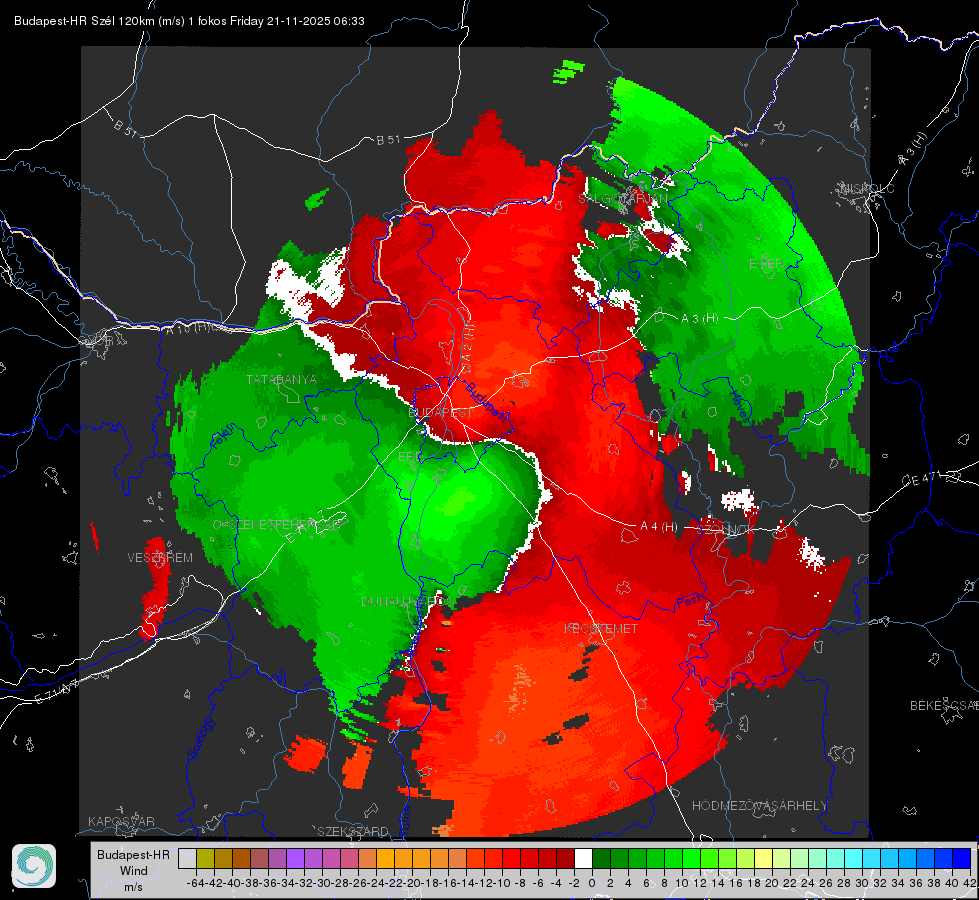The height and width of the screenshot is (900, 979).
Task: Click the KAPOSVÁR city label
Action: point(121,821)
